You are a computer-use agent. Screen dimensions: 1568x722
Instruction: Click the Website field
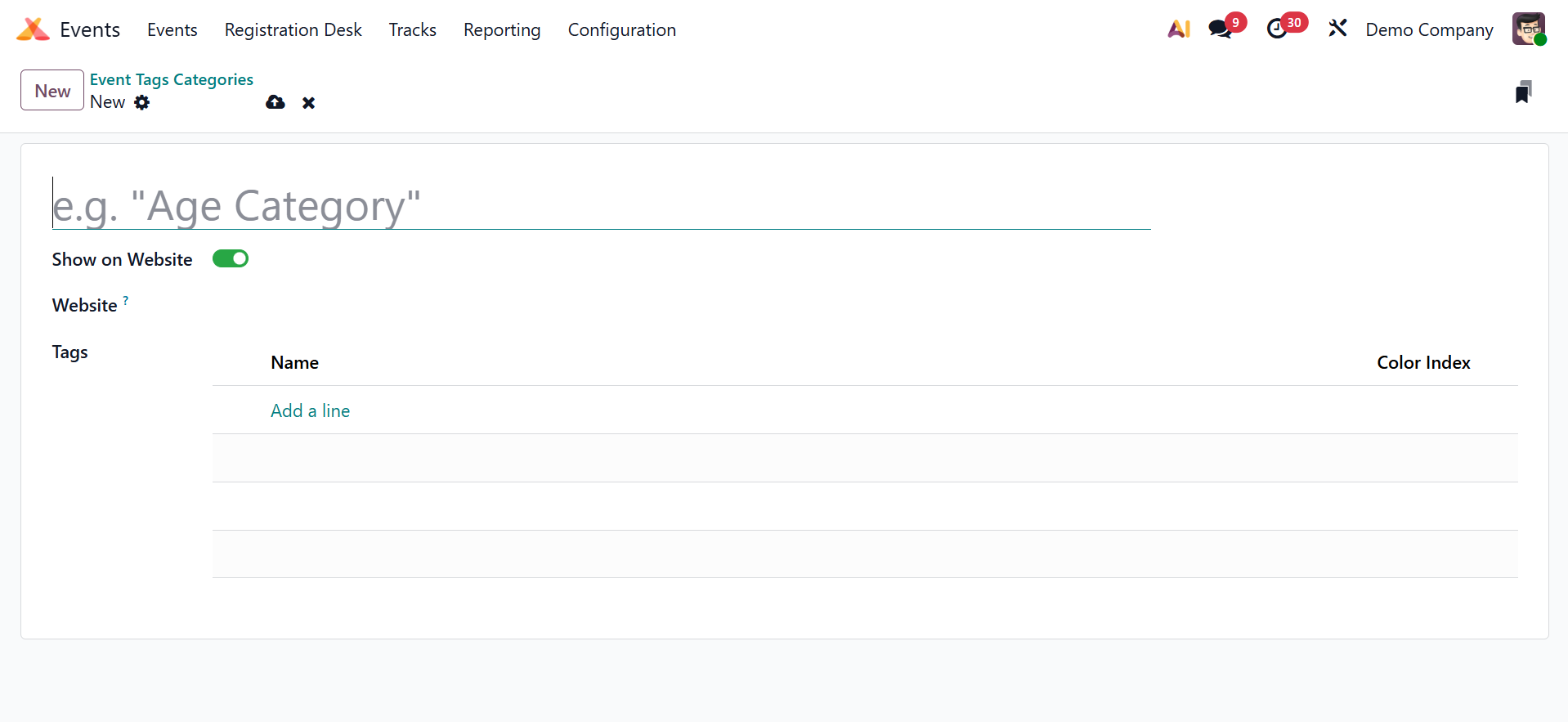tap(865, 306)
